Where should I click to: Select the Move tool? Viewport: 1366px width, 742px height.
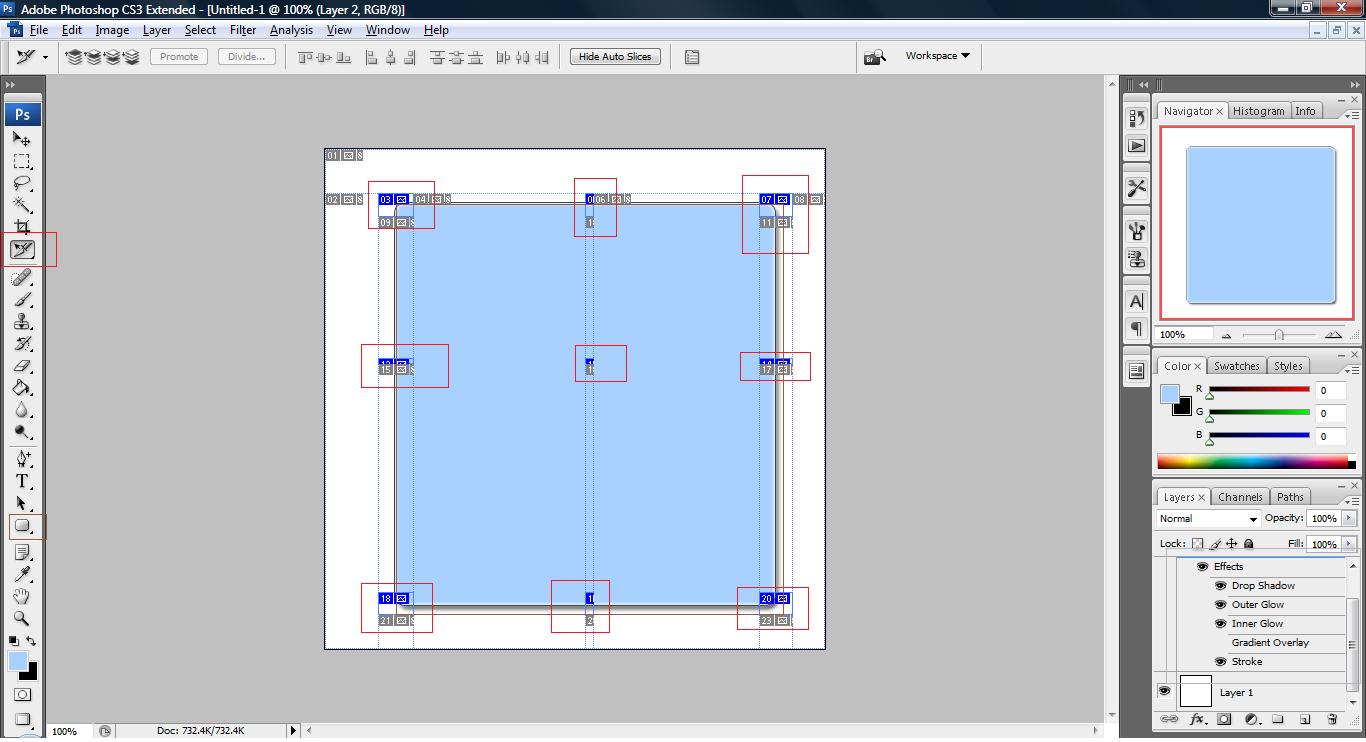(22, 139)
